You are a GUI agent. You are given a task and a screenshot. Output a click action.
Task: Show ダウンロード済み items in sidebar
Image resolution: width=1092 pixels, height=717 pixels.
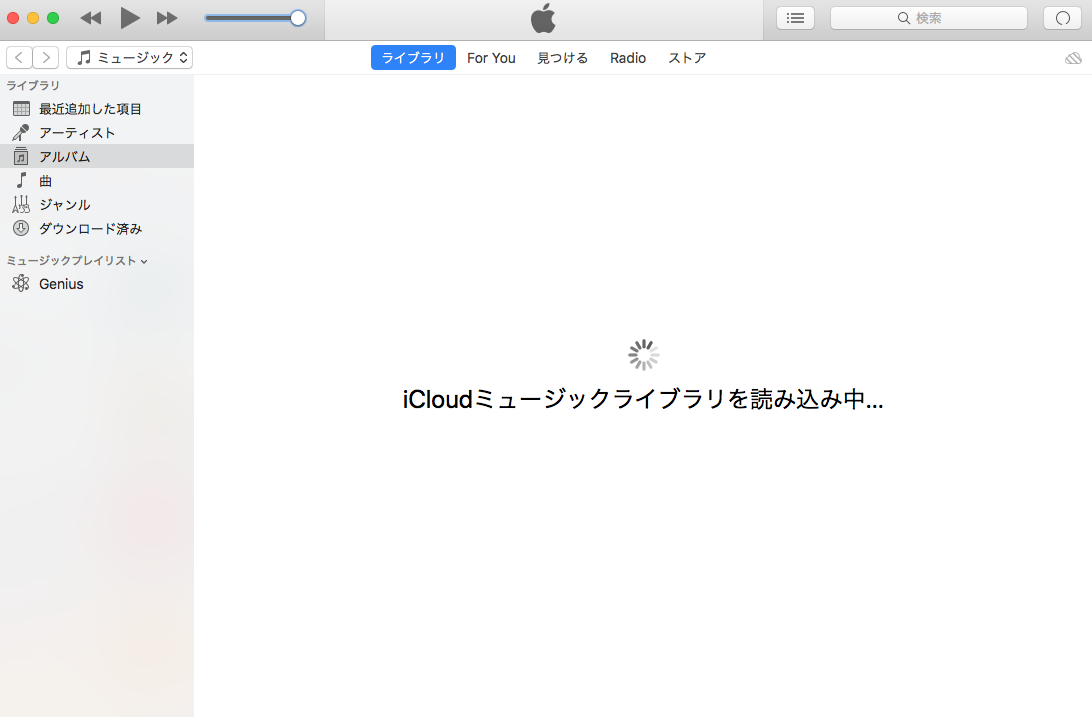(x=90, y=228)
